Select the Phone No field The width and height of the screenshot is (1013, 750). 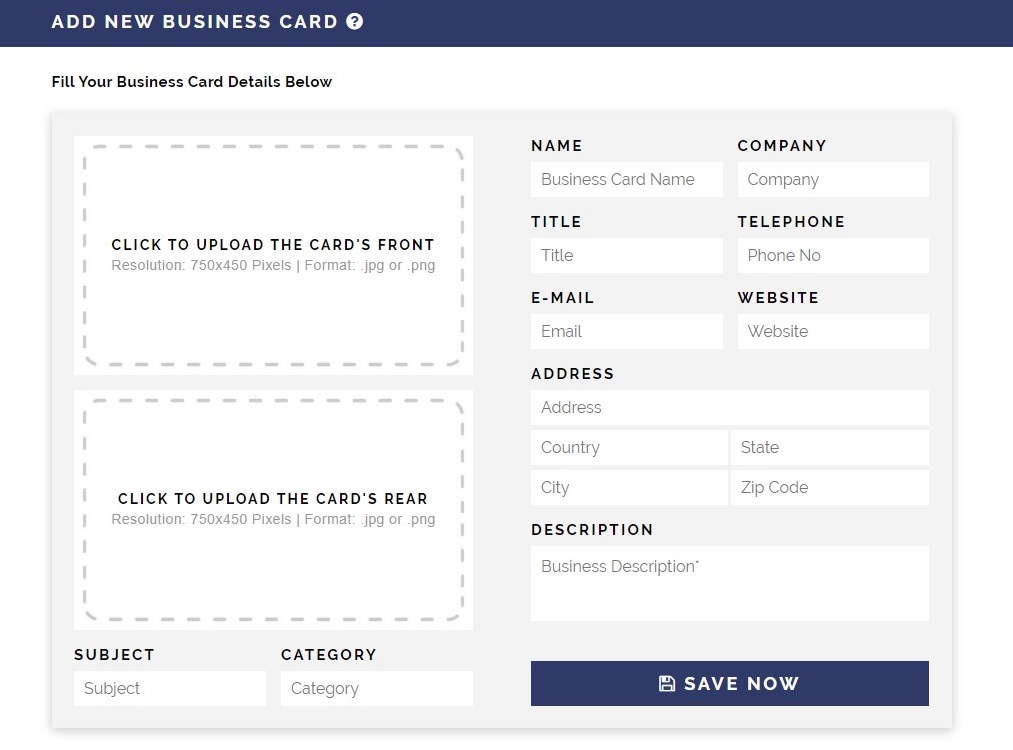tap(833, 256)
